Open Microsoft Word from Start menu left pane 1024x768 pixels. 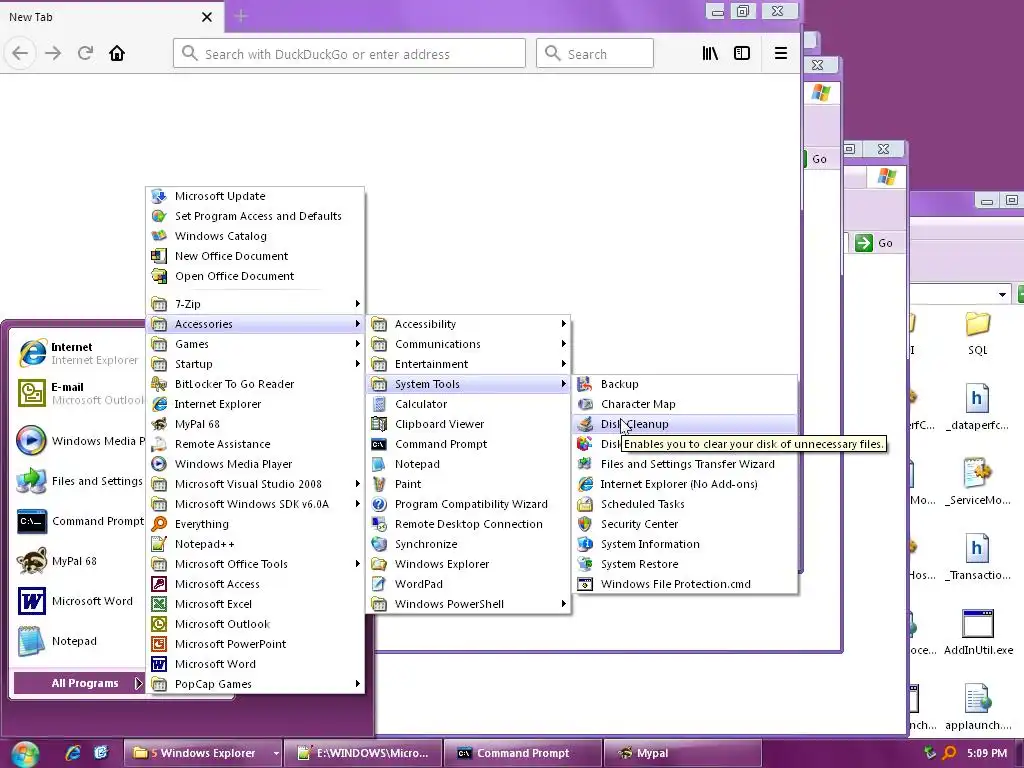78,601
